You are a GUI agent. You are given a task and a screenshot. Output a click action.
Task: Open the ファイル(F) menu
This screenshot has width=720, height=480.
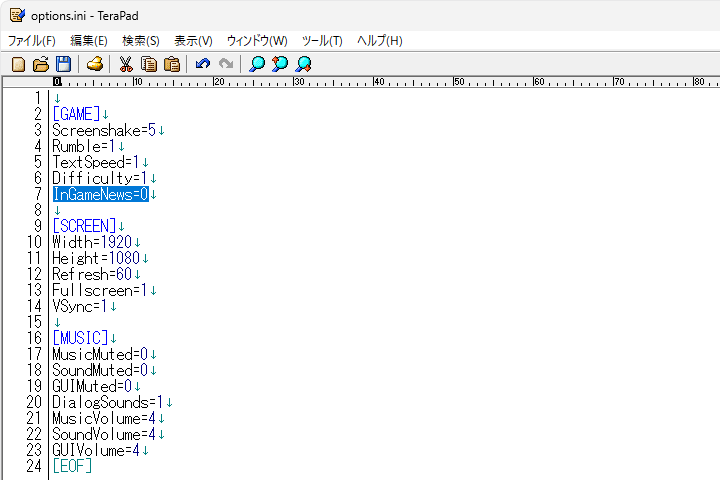coord(32,41)
